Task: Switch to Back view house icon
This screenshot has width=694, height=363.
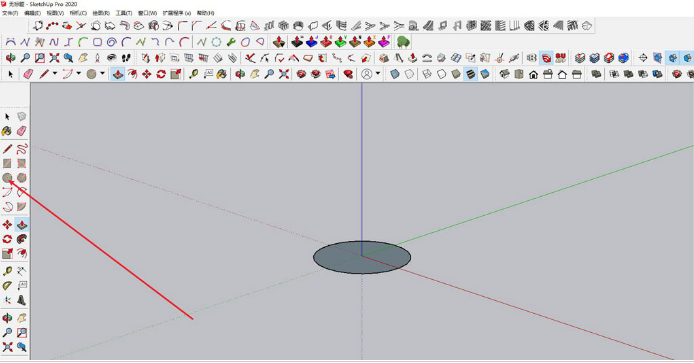Action: [562, 74]
